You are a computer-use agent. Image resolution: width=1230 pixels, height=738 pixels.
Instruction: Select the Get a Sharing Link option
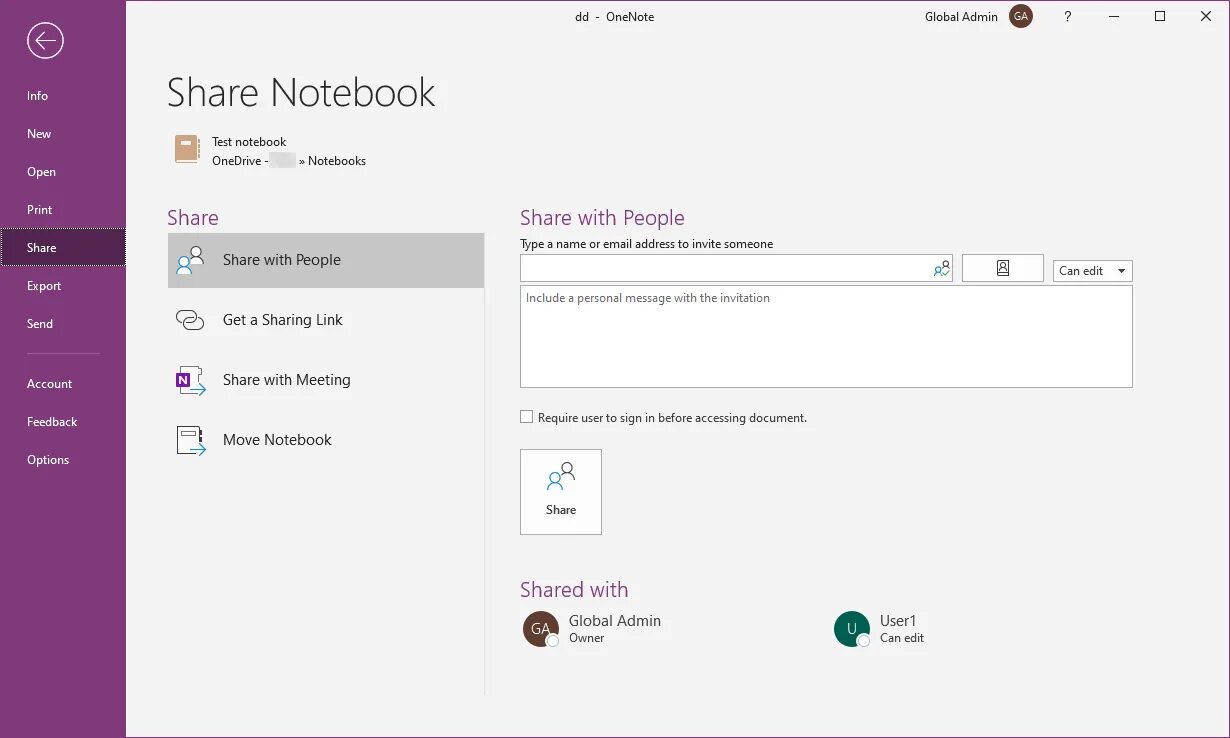[x=326, y=320]
